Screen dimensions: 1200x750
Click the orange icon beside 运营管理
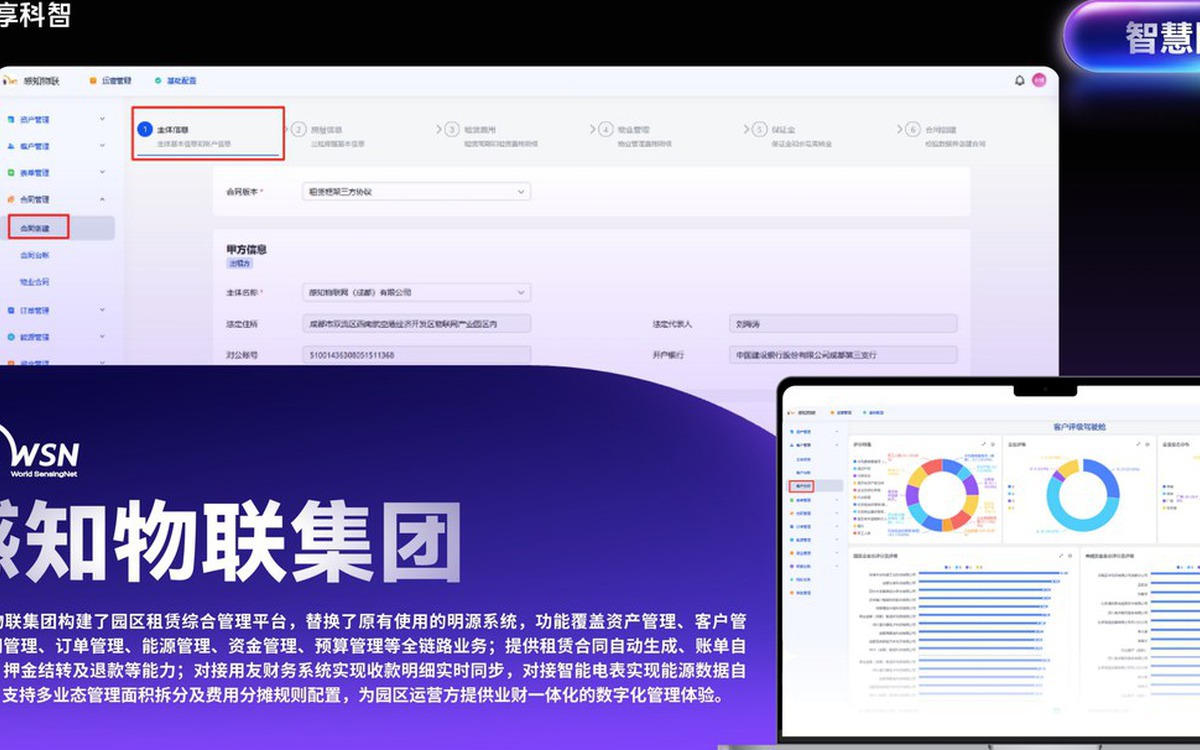pyautogui.click(x=93, y=80)
